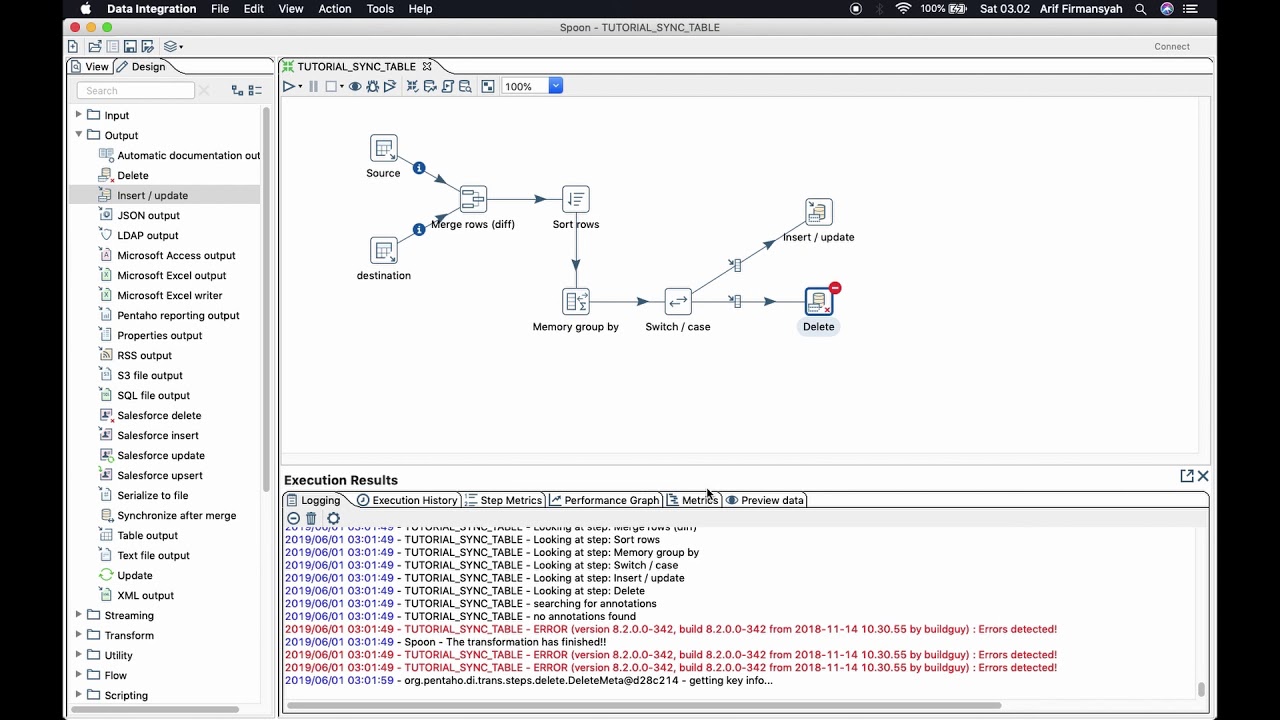This screenshot has width=1280, height=720.
Task: Stop the transformation with the stop icon
Action: pos(332,87)
